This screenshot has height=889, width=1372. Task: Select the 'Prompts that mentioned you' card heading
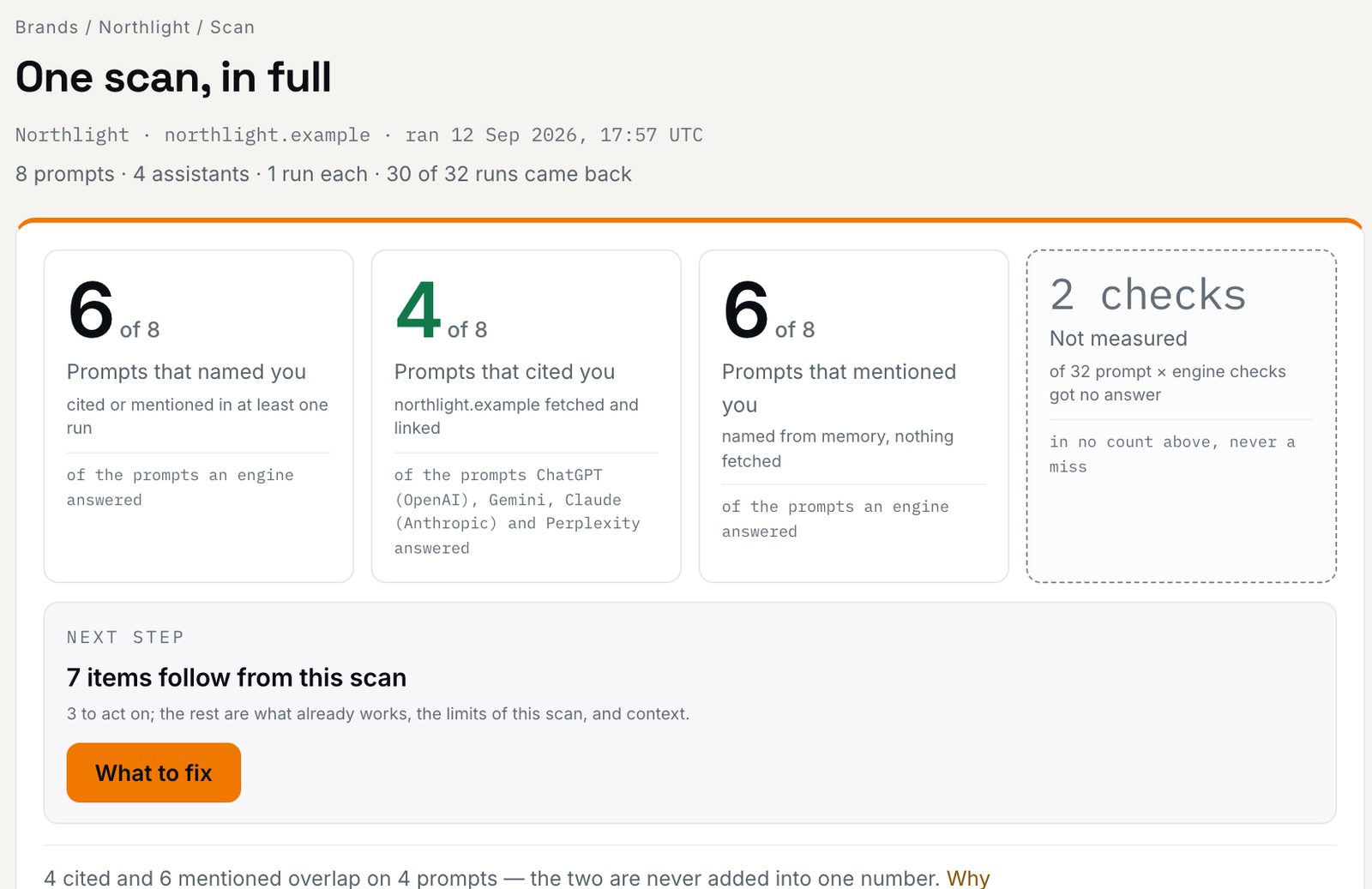(839, 387)
